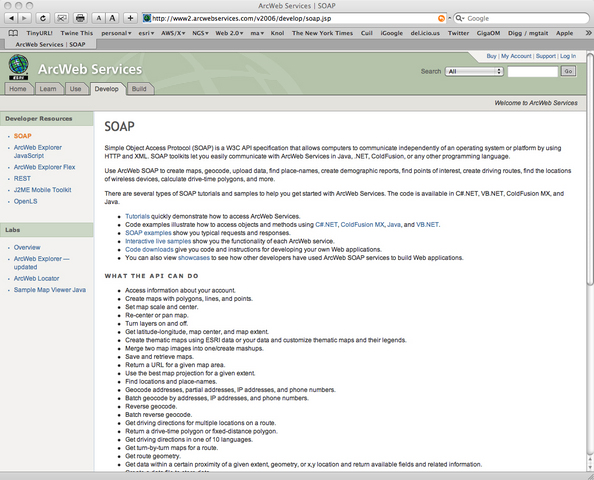
Task: Open the SOAP examples link
Action: tap(148, 233)
